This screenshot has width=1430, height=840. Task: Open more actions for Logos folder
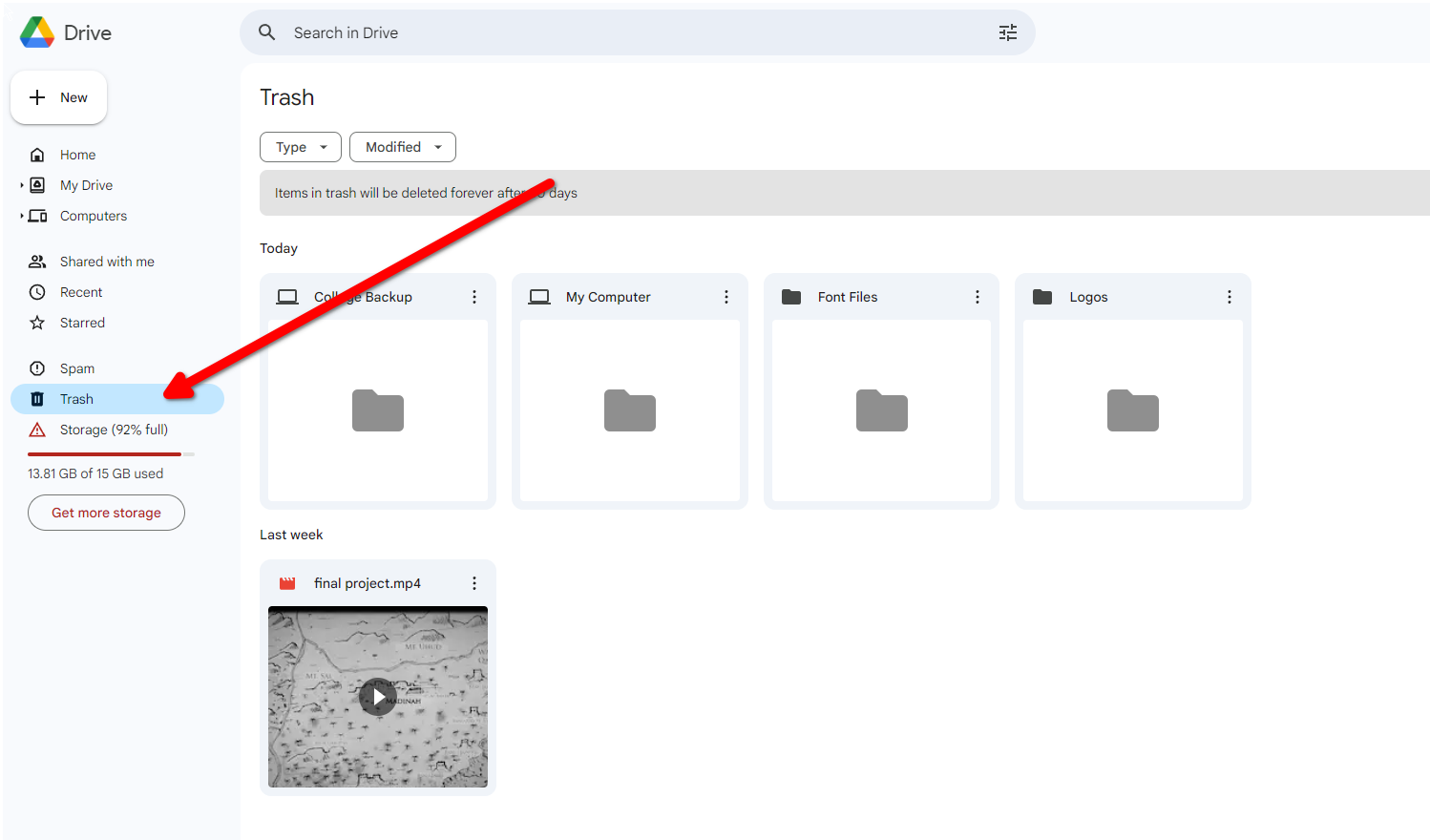(1230, 297)
